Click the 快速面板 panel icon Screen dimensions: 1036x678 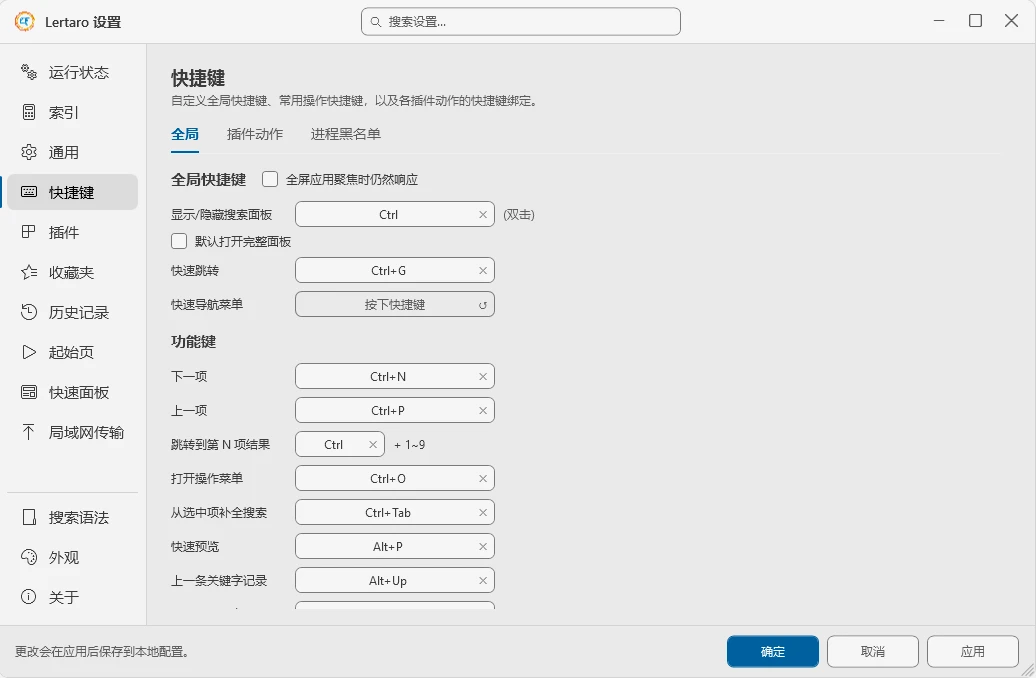pyautogui.click(x=28, y=392)
